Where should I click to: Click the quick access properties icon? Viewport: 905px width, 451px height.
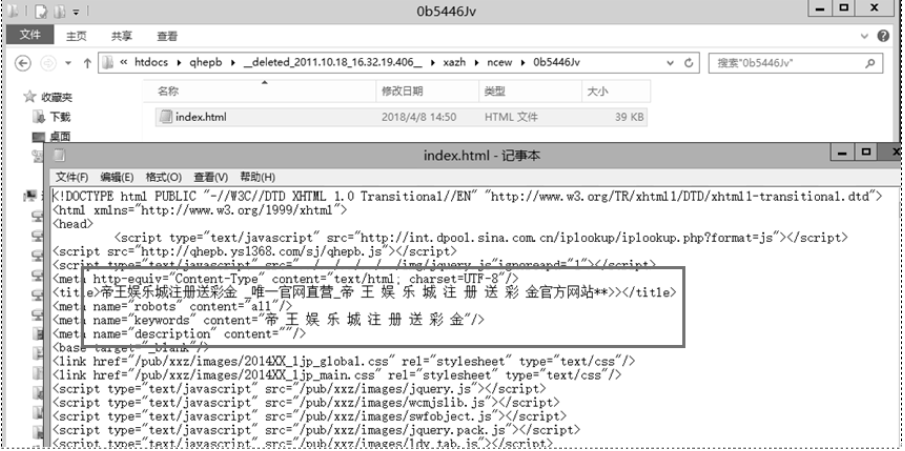pos(40,10)
